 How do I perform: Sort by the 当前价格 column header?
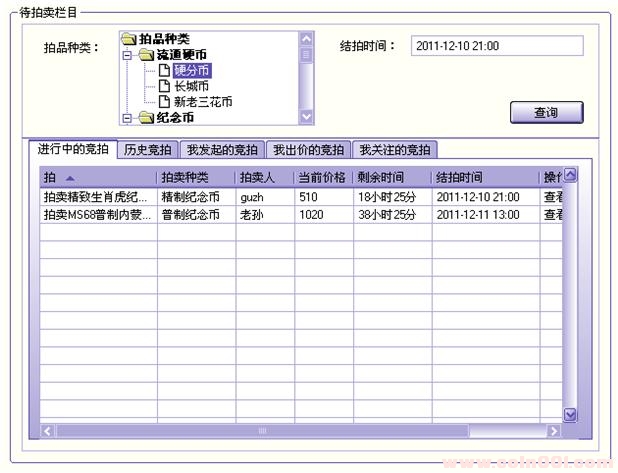click(322, 177)
